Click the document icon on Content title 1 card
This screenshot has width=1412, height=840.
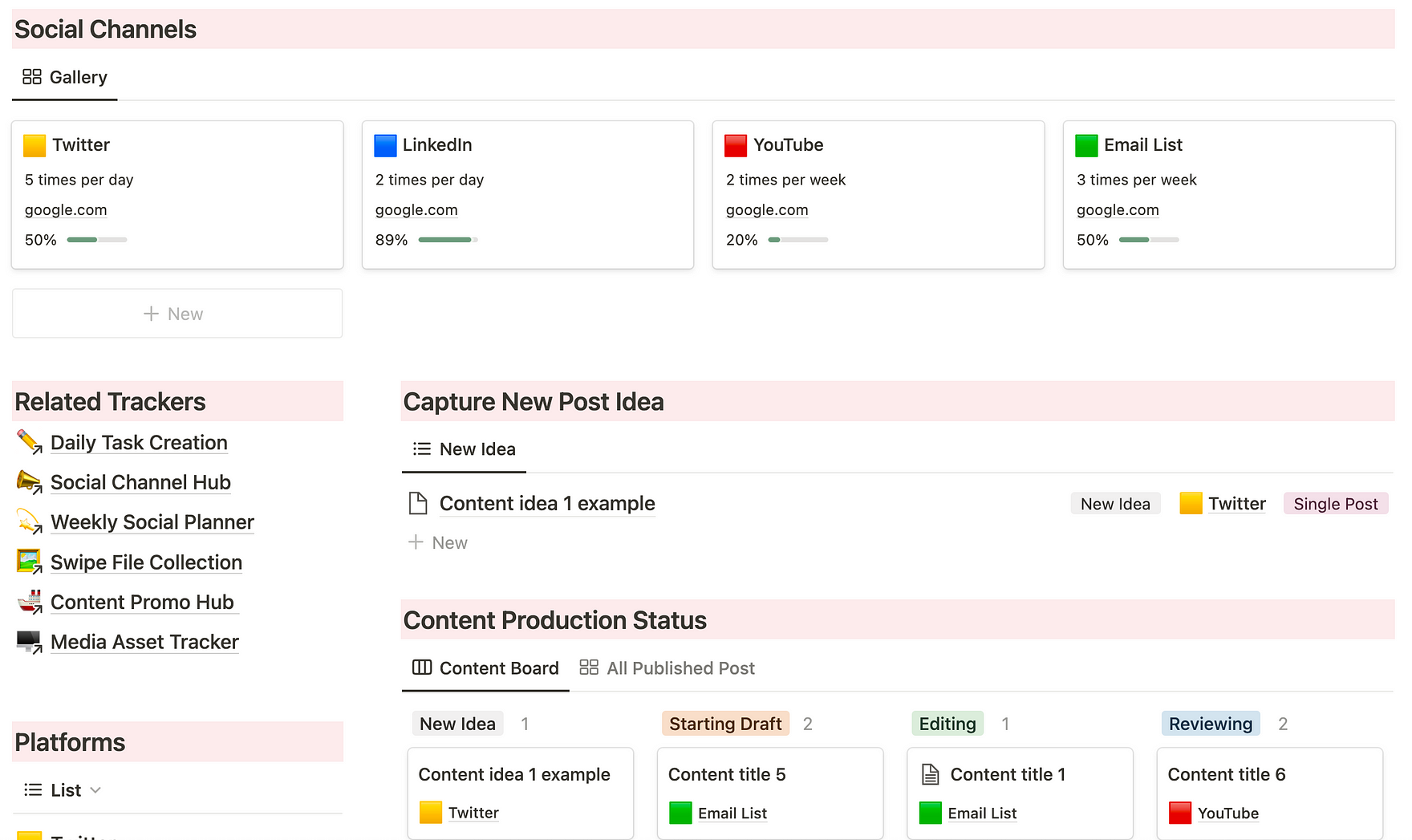(930, 774)
